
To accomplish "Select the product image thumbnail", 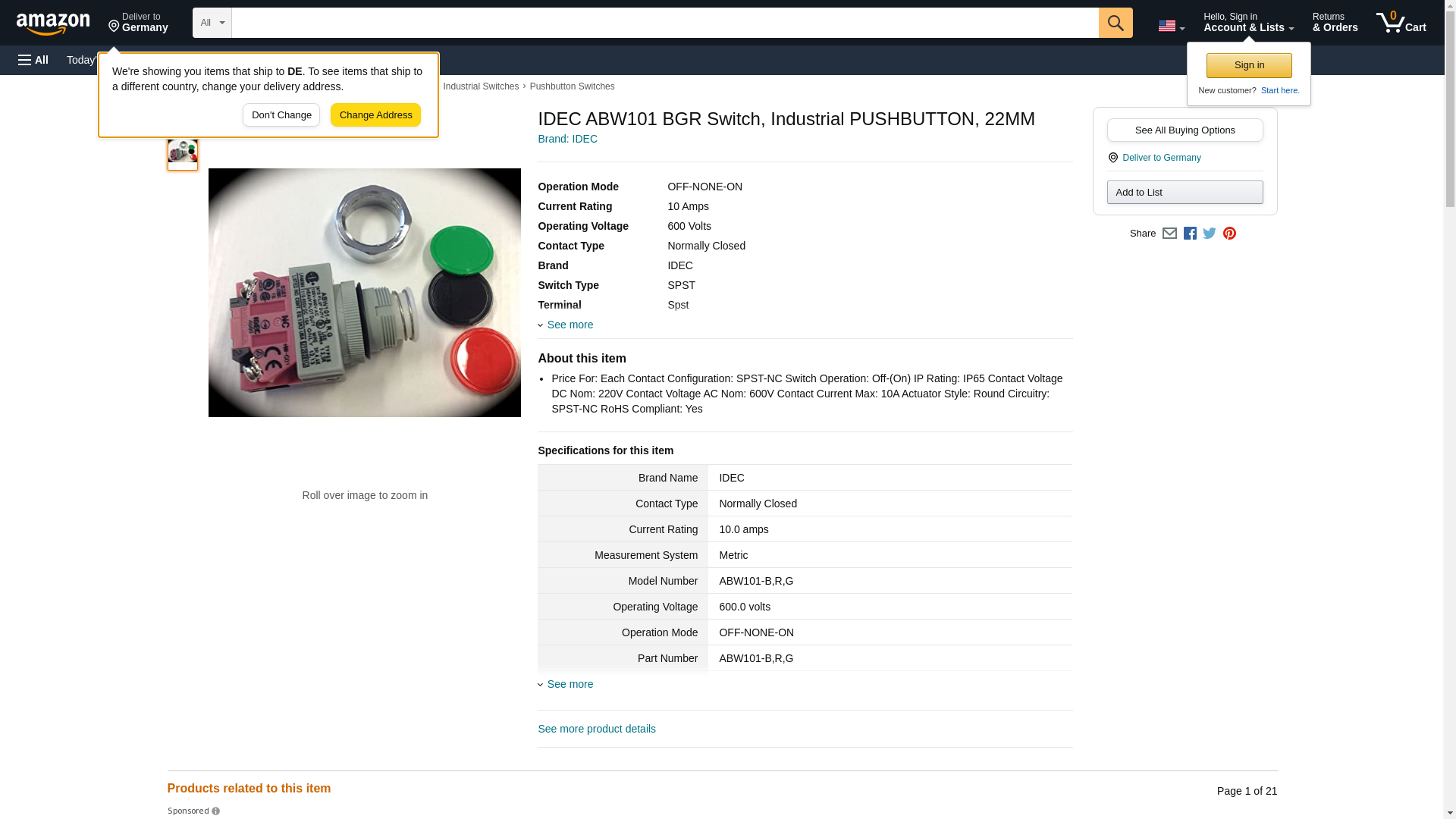I will pyautogui.click(x=182, y=153).
